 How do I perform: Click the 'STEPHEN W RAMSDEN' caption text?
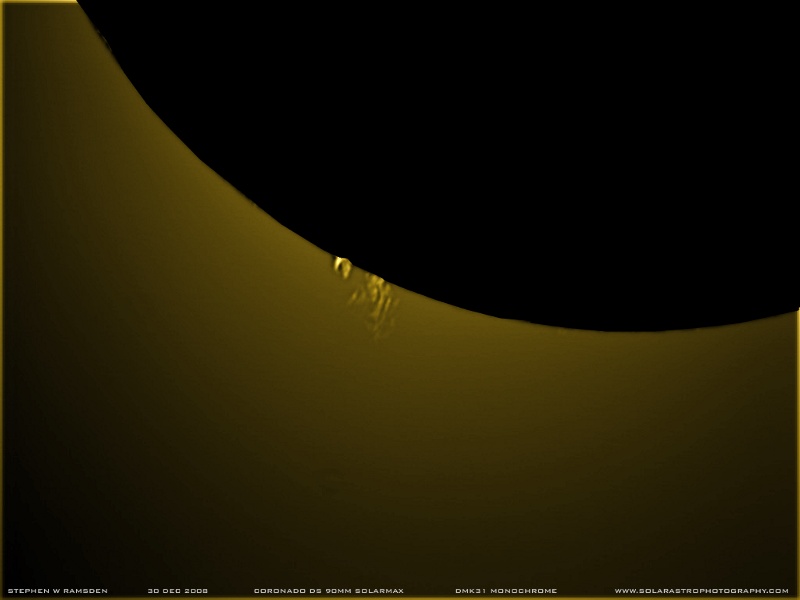[58, 591]
